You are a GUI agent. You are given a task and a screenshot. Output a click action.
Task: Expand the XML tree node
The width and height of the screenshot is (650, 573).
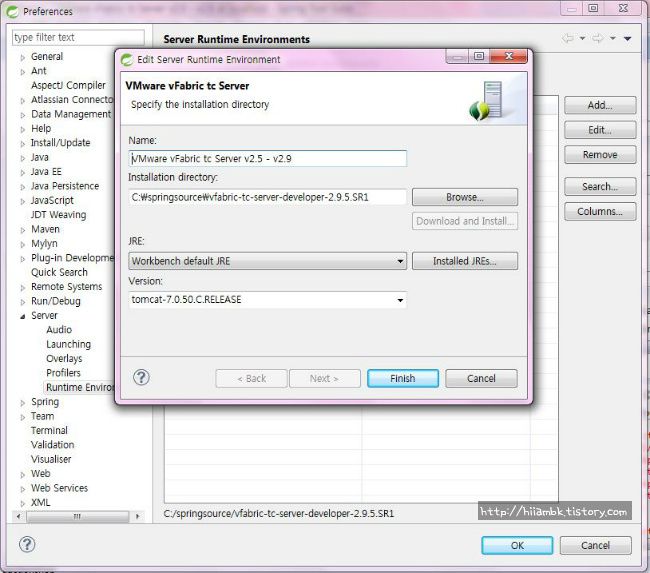coord(23,503)
